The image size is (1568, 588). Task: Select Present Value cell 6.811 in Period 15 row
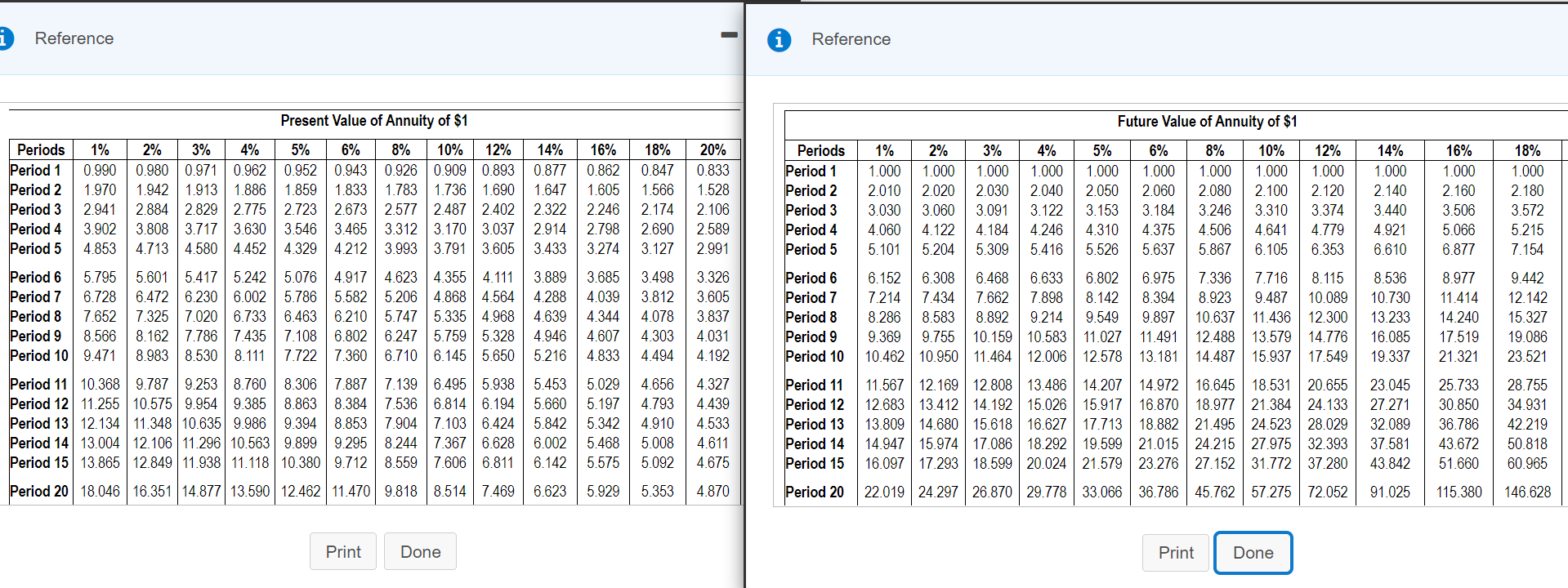point(498,462)
